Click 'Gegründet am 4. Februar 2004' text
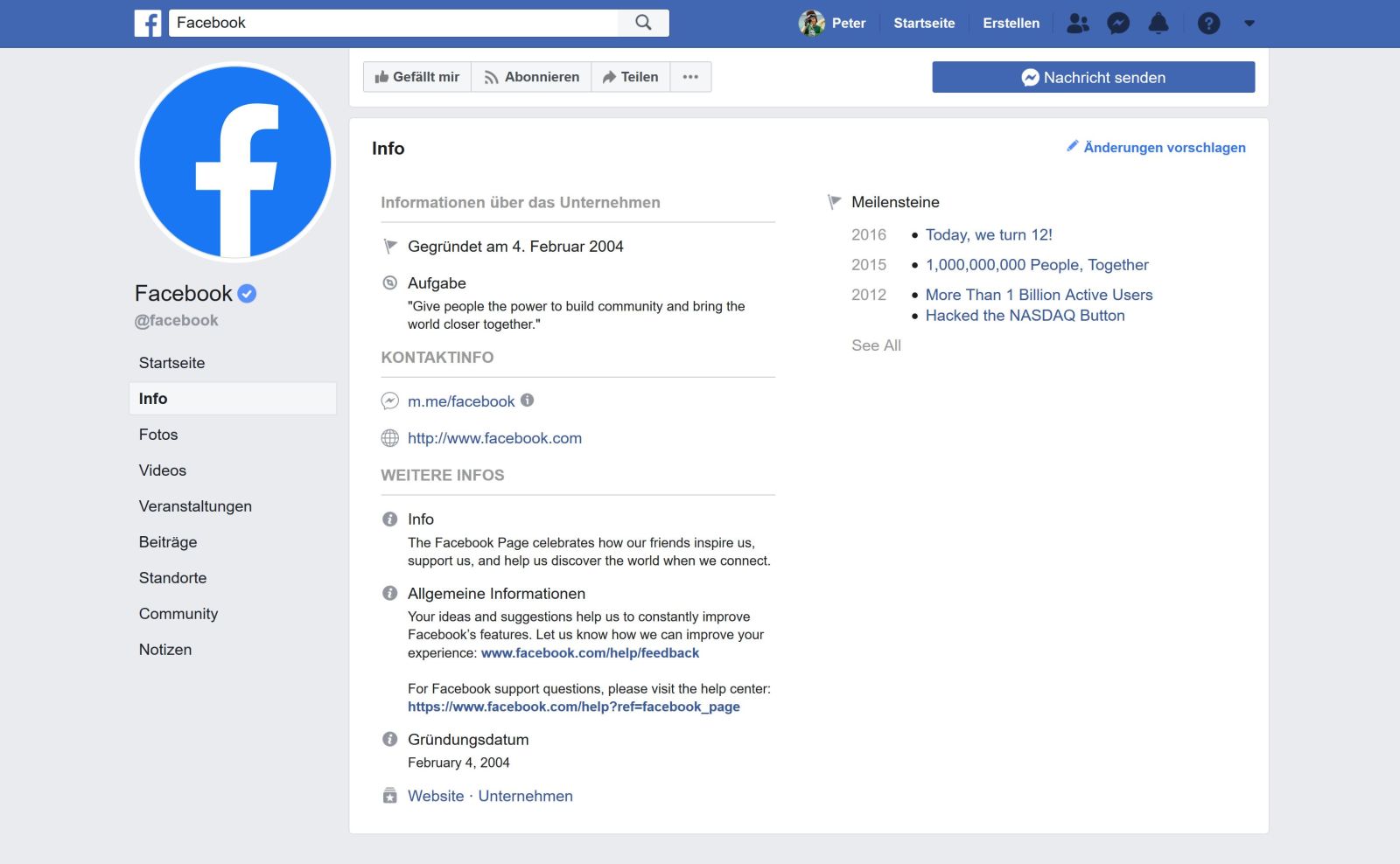Screen dimensions: 1400x864 click(x=515, y=247)
